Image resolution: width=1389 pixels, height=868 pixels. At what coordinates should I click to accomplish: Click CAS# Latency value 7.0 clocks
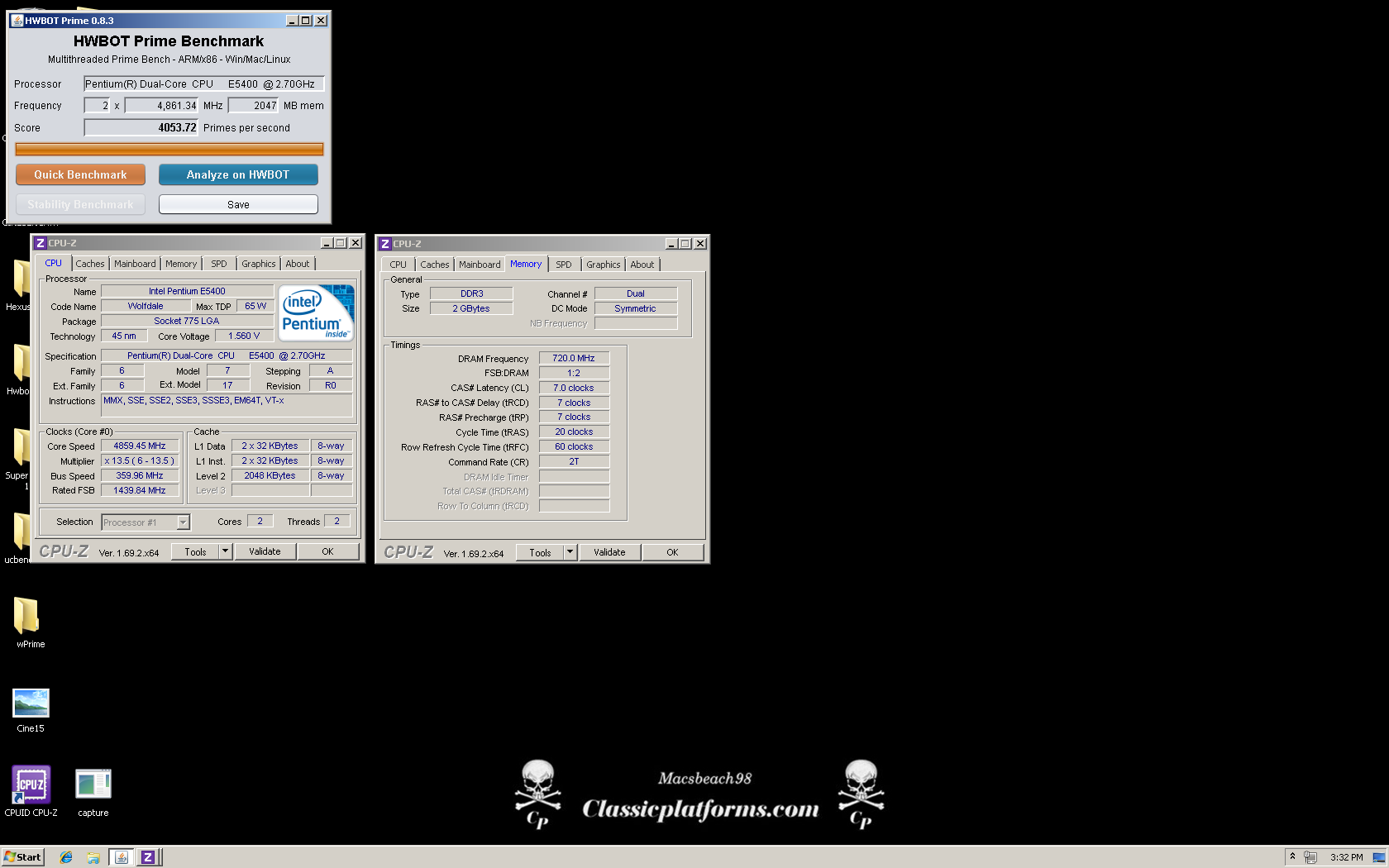(574, 388)
